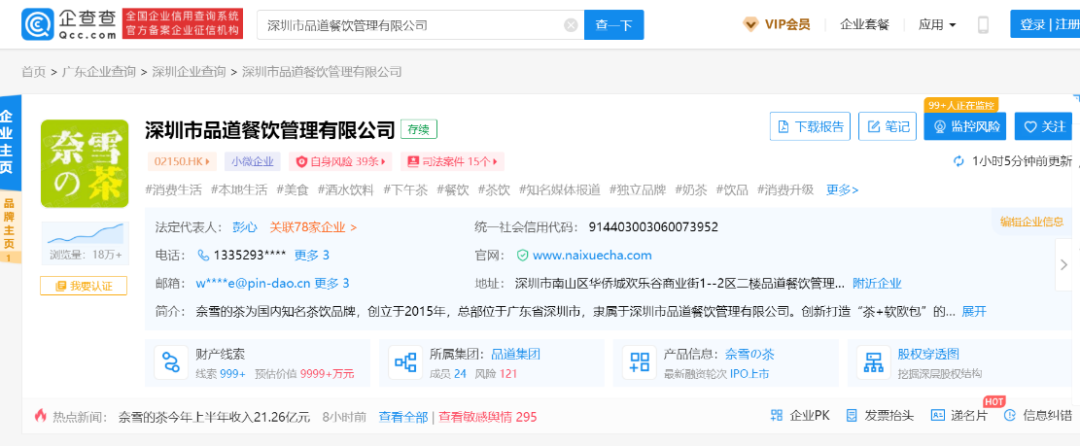Click the #茶饮 hashtag
The image size is (1080, 446).
494,190
